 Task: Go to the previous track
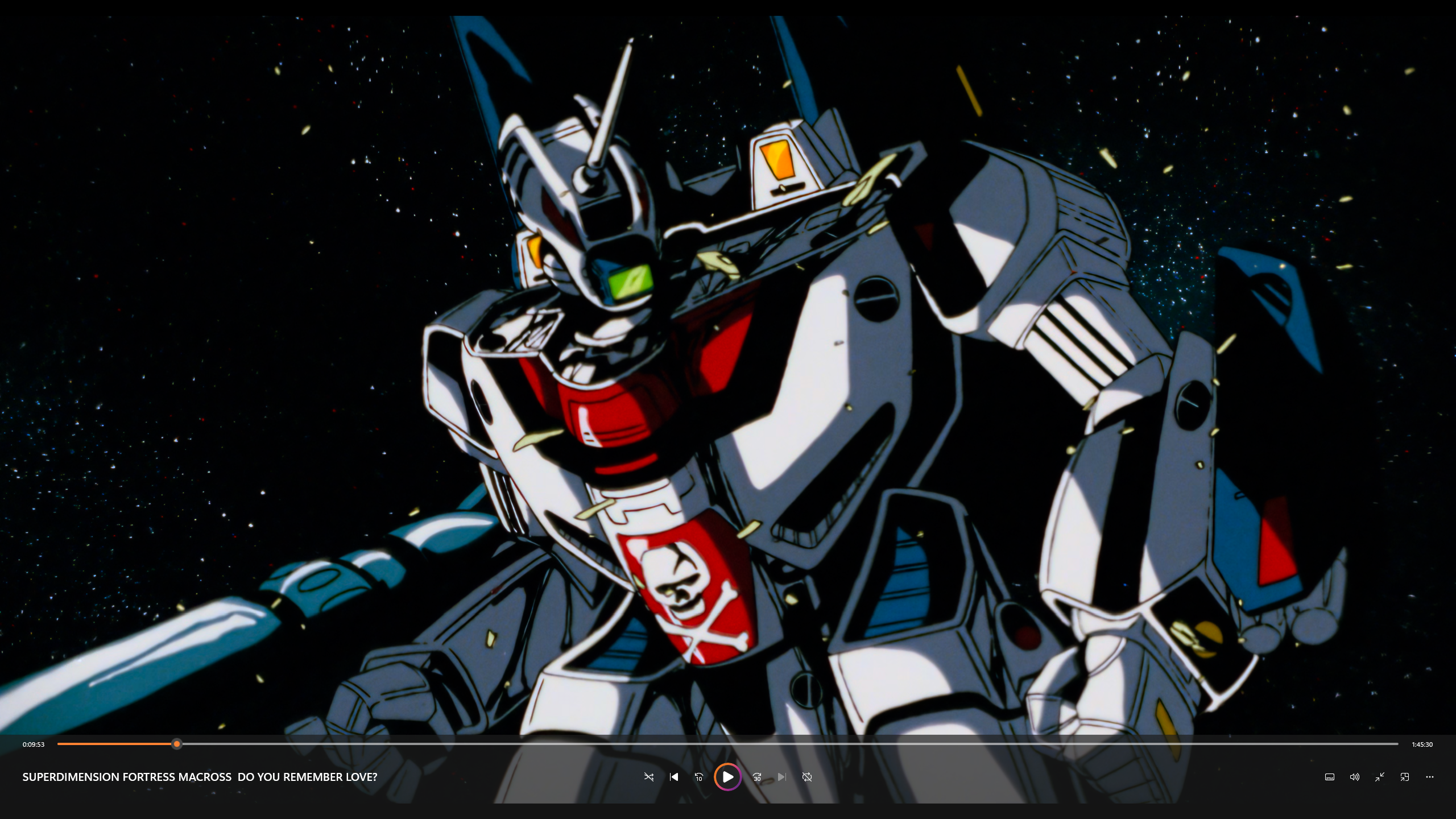click(674, 777)
